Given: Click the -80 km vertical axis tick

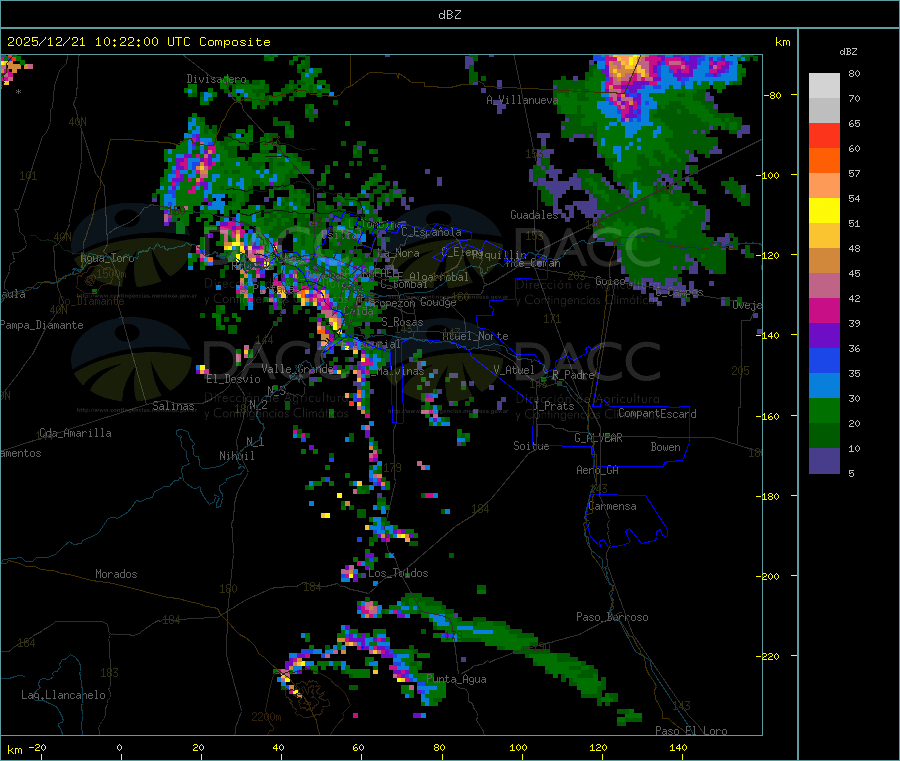Looking at the screenshot, I should (773, 95).
